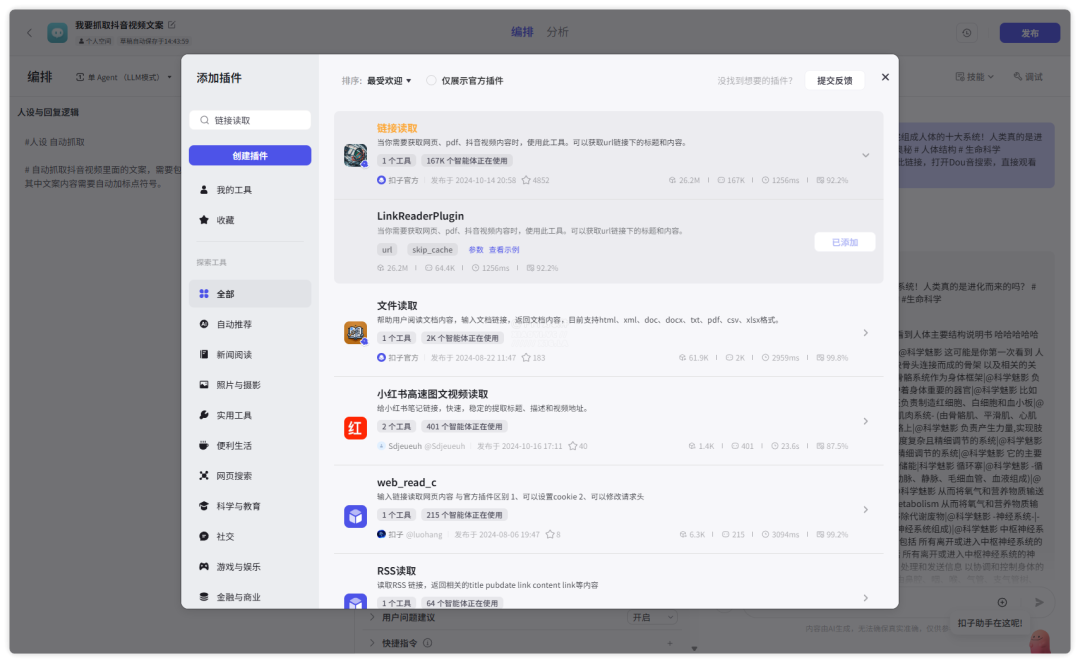The width and height of the screenshot is (1080, 663).
Task: Click the search magnifier icon
Action: click(205, 120)
